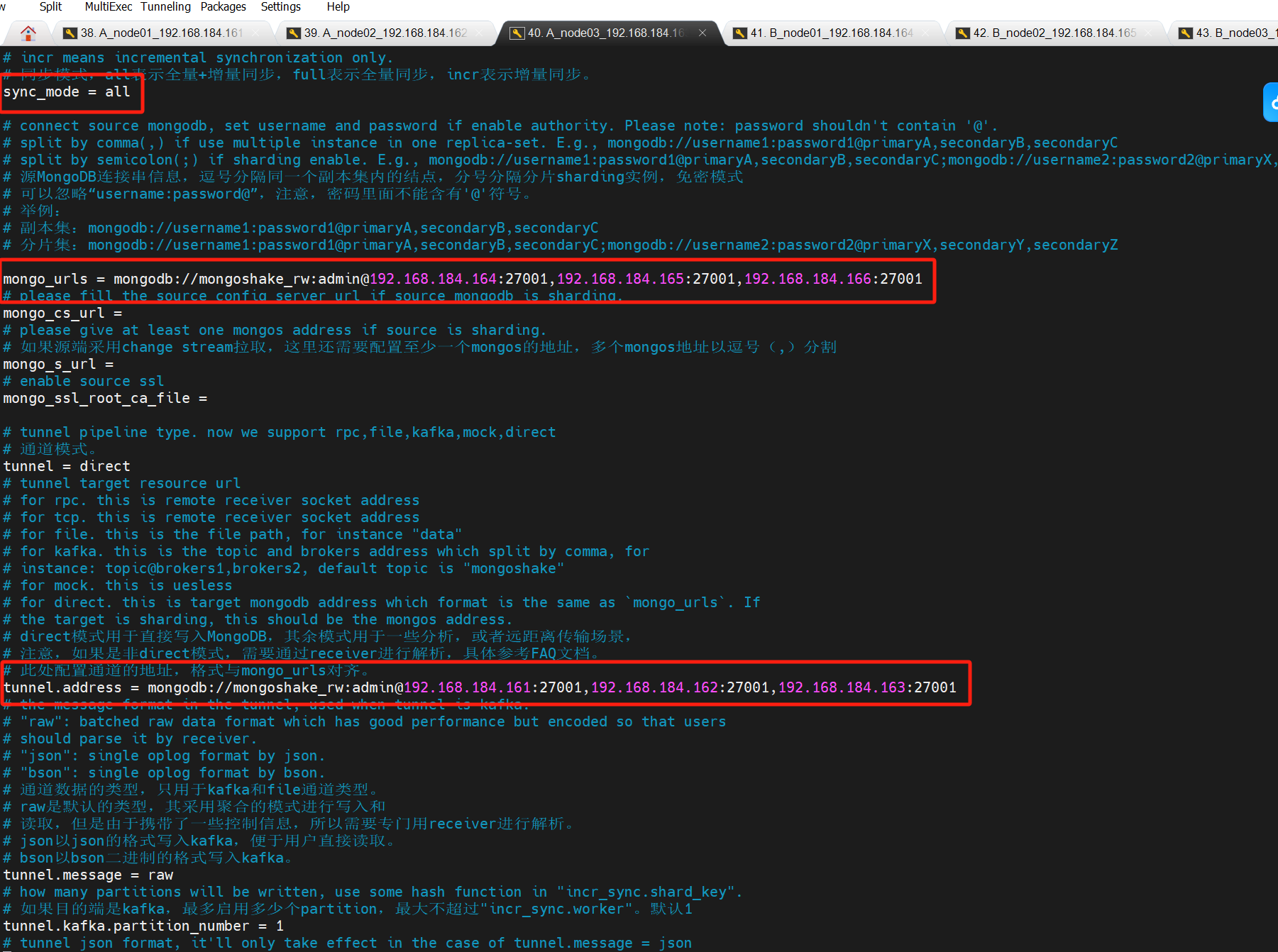1278x952 pixels.
Task: Click session icon on tab 41 B_node01
Action: point(740,33)
